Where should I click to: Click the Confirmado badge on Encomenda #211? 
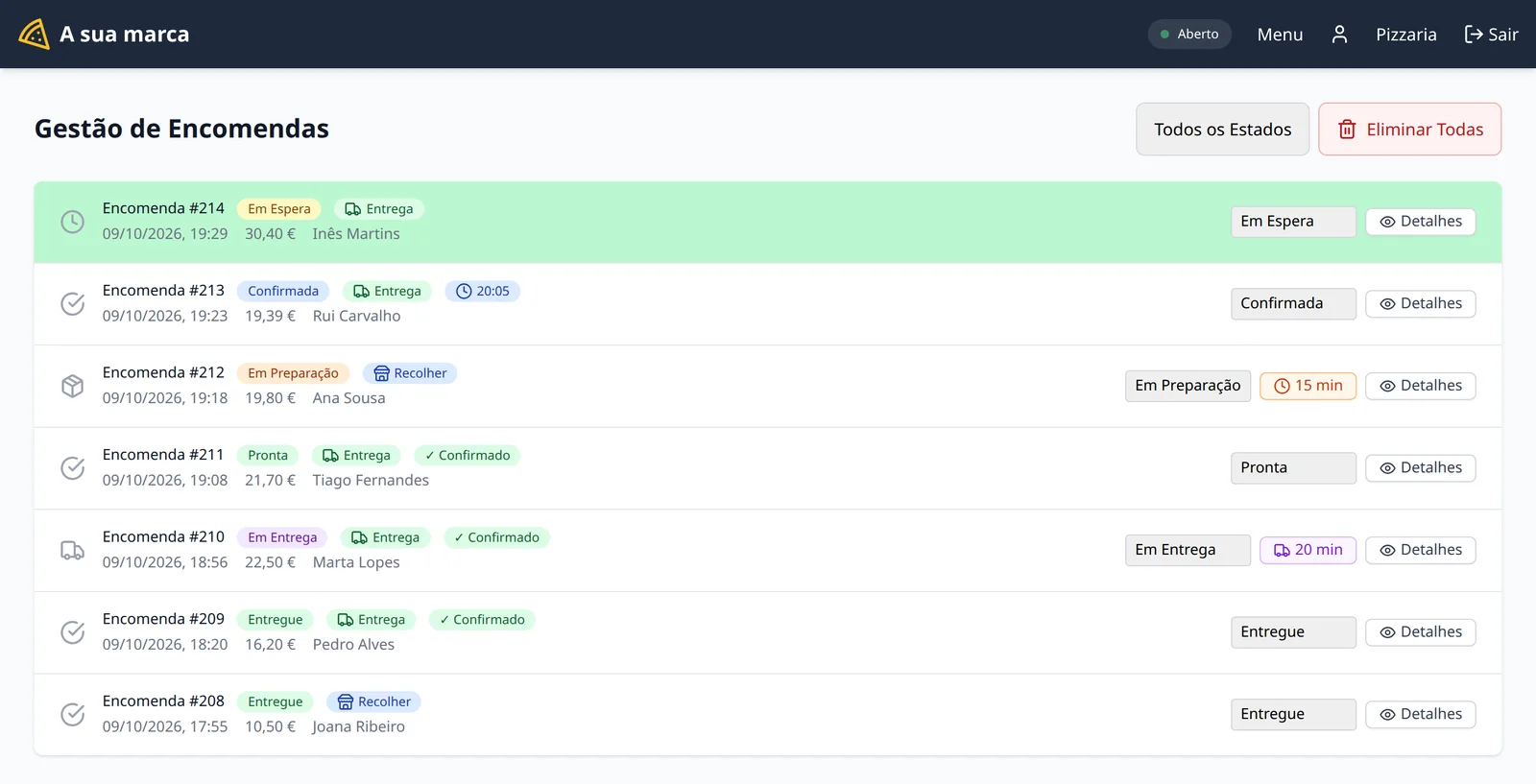point(468,456)
